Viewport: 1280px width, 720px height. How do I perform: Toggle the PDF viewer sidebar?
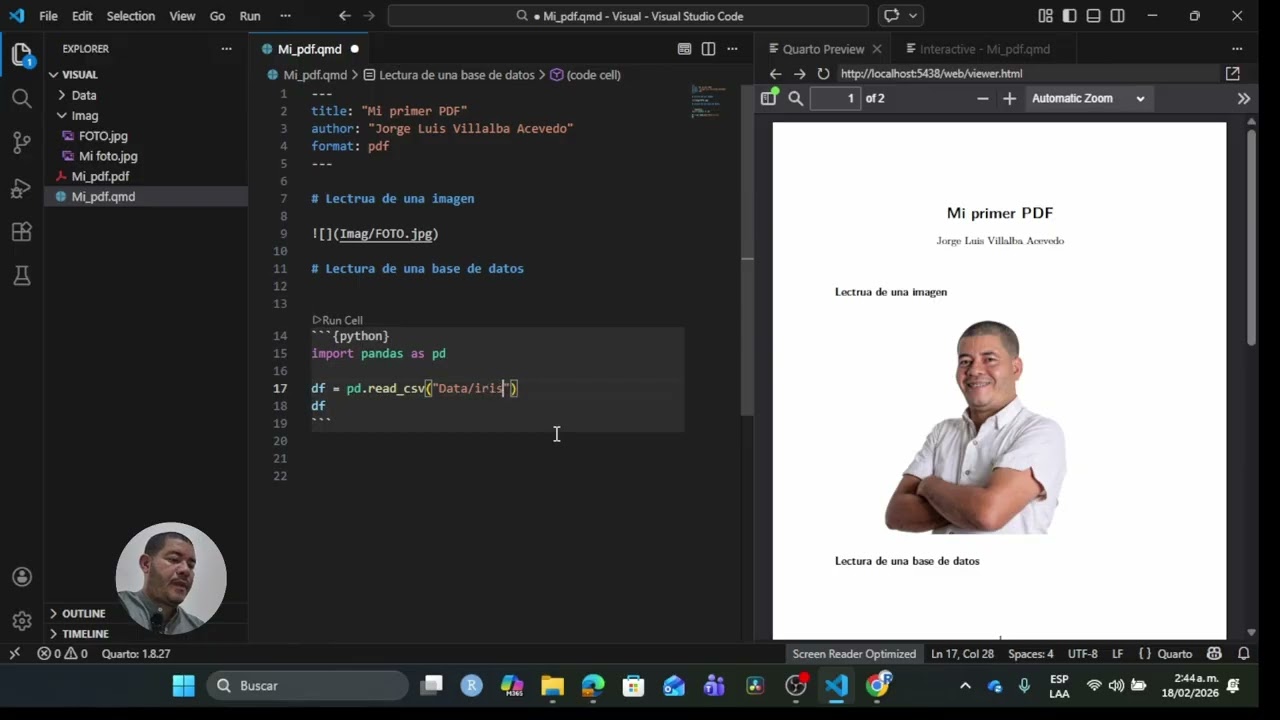(768, 98)
